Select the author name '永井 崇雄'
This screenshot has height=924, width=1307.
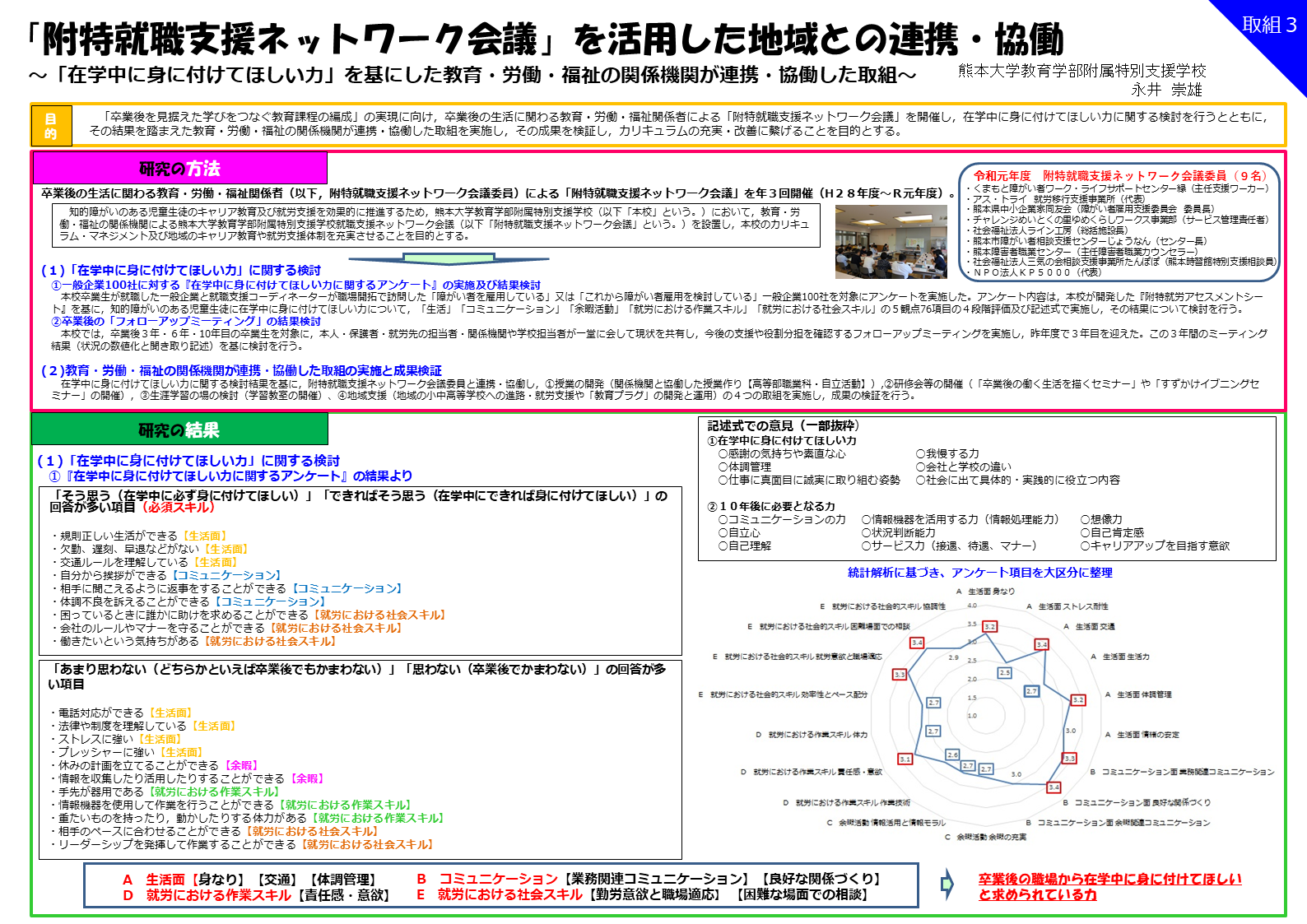[1166, 90]
